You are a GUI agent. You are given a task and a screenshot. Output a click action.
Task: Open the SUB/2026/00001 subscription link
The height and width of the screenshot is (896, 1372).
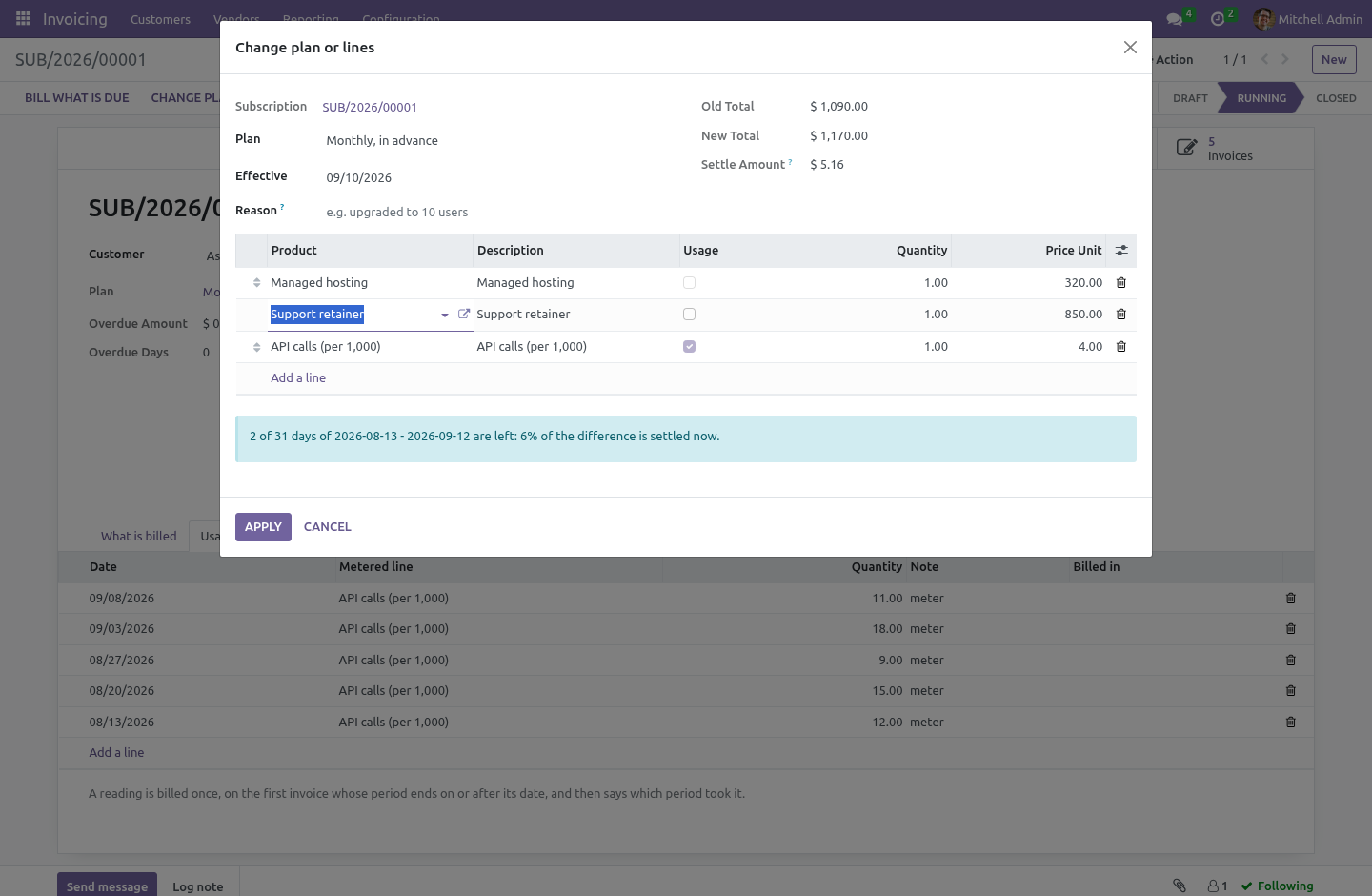[370, 108]
